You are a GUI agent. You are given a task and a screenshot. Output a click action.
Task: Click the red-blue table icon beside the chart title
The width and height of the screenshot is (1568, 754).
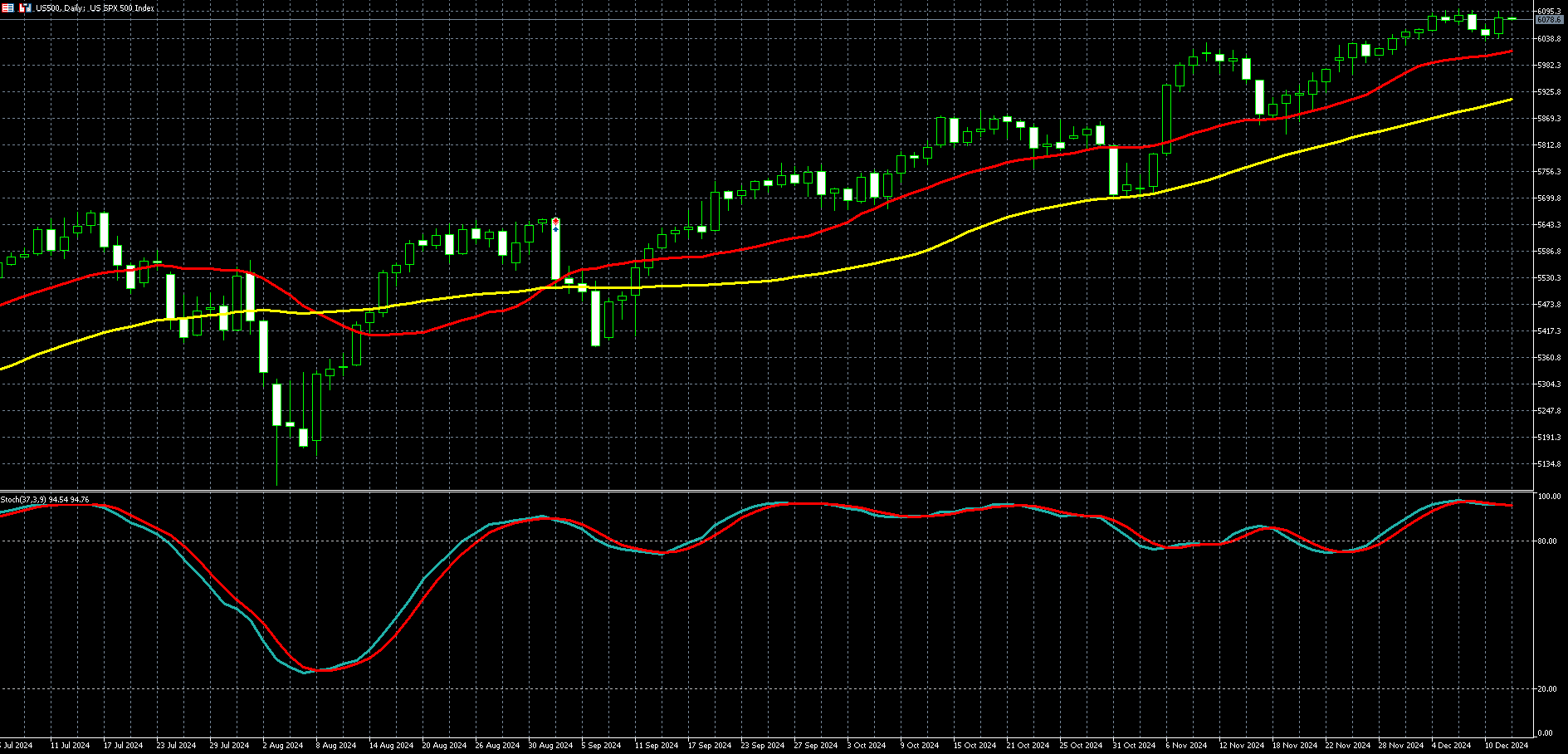pos(7,7)
